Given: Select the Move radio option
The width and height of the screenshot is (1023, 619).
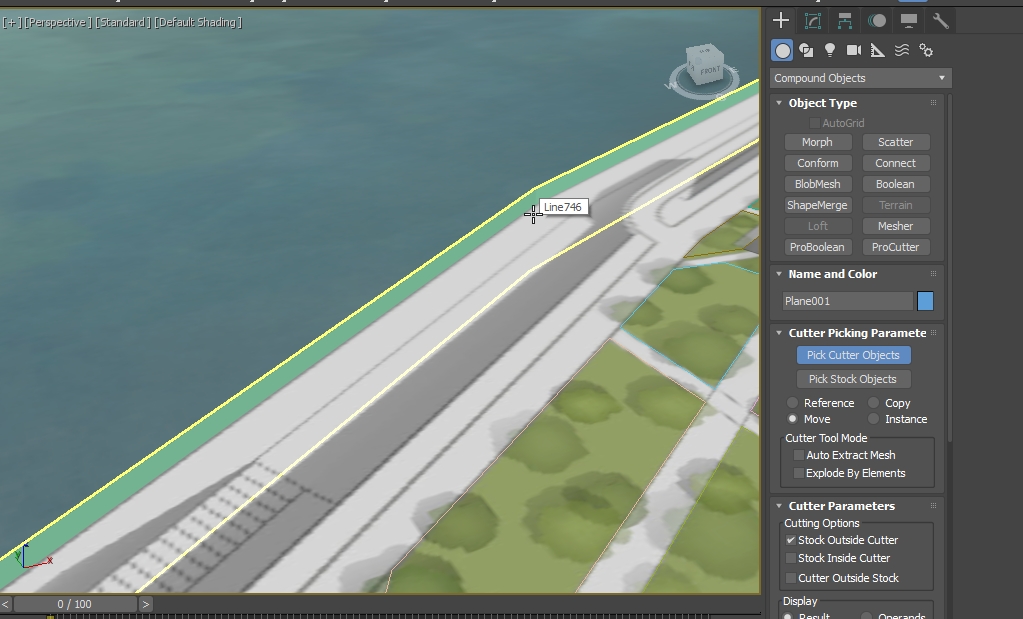Looking at the screenshot, I should click(x=792, y=419).
